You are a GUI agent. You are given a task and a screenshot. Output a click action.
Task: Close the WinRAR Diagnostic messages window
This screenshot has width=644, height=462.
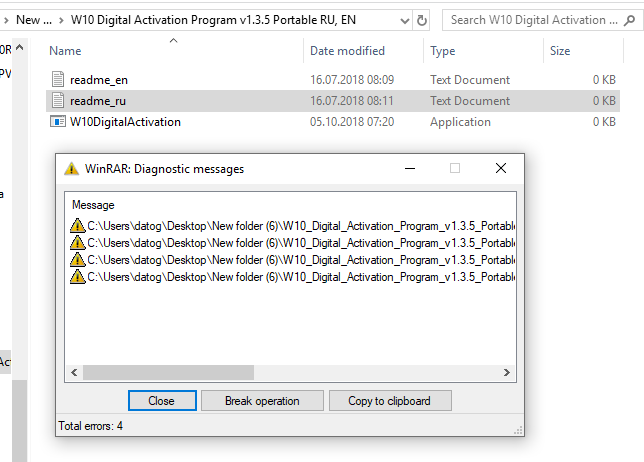(501, 168)
